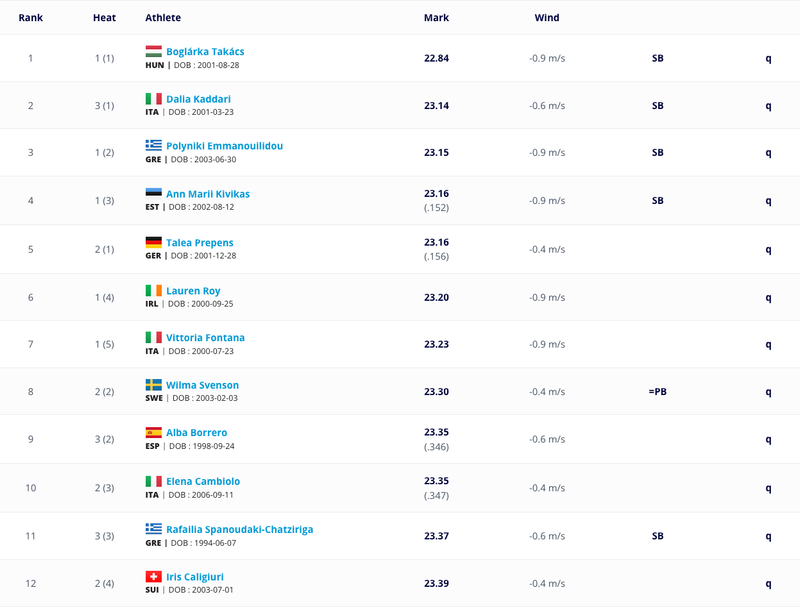Screen dimensions: 800x608
Task: Open Boglárka Takács athlete profile
Action: (x=205, y=52)
